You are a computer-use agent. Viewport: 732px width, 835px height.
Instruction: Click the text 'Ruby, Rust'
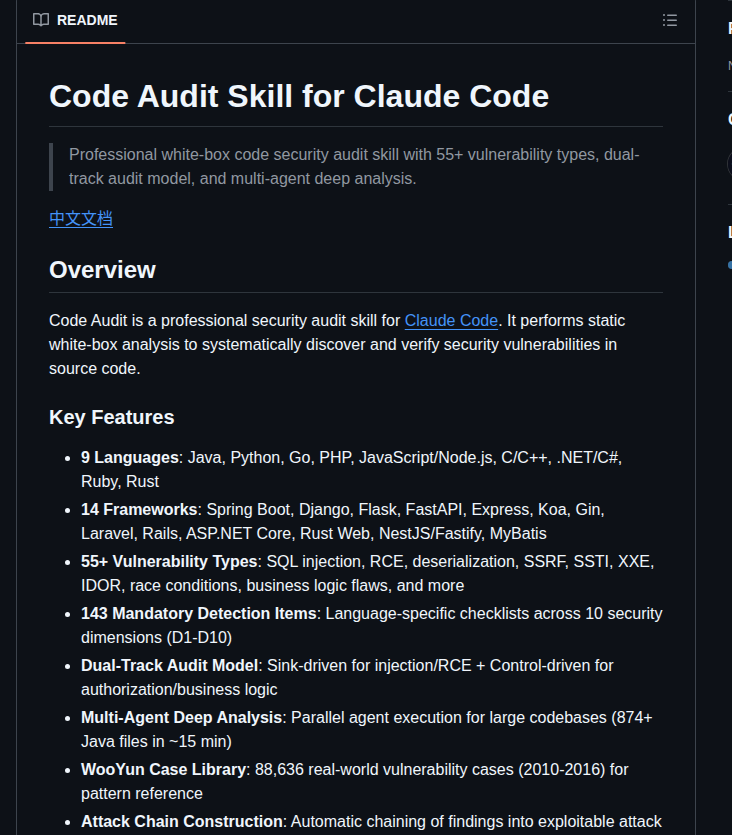[x=120, y=481]
